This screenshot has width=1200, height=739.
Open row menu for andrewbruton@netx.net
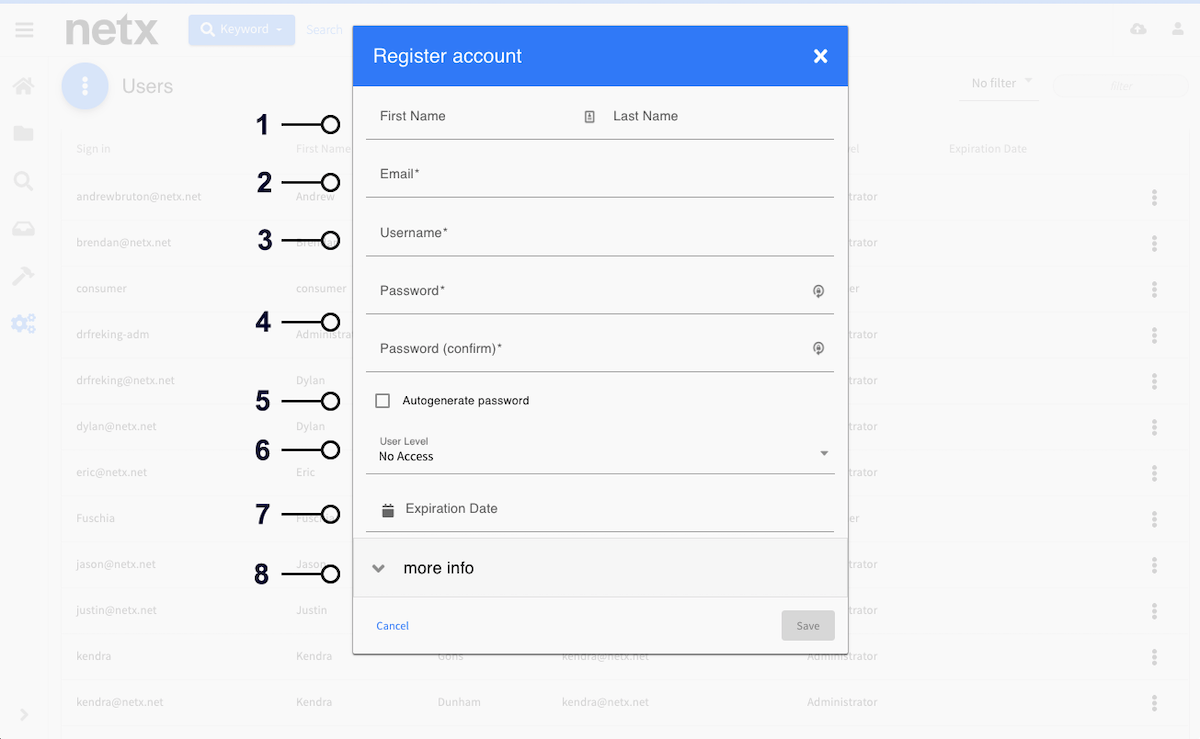1154,197
